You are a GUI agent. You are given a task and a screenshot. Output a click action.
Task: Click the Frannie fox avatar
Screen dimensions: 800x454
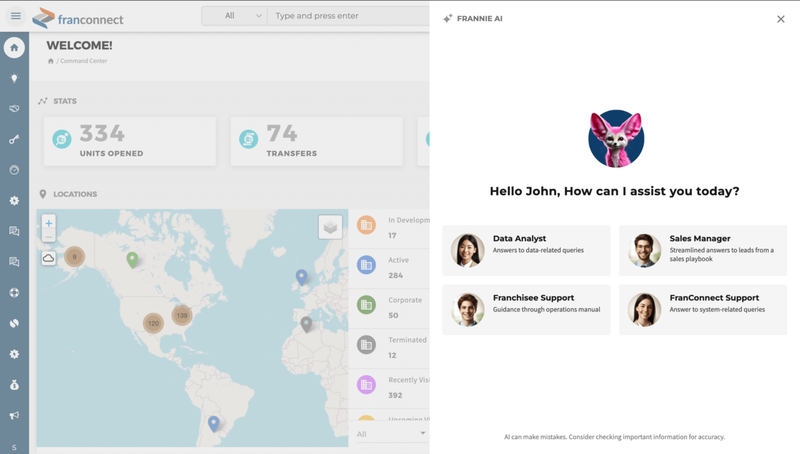point(616,138)
